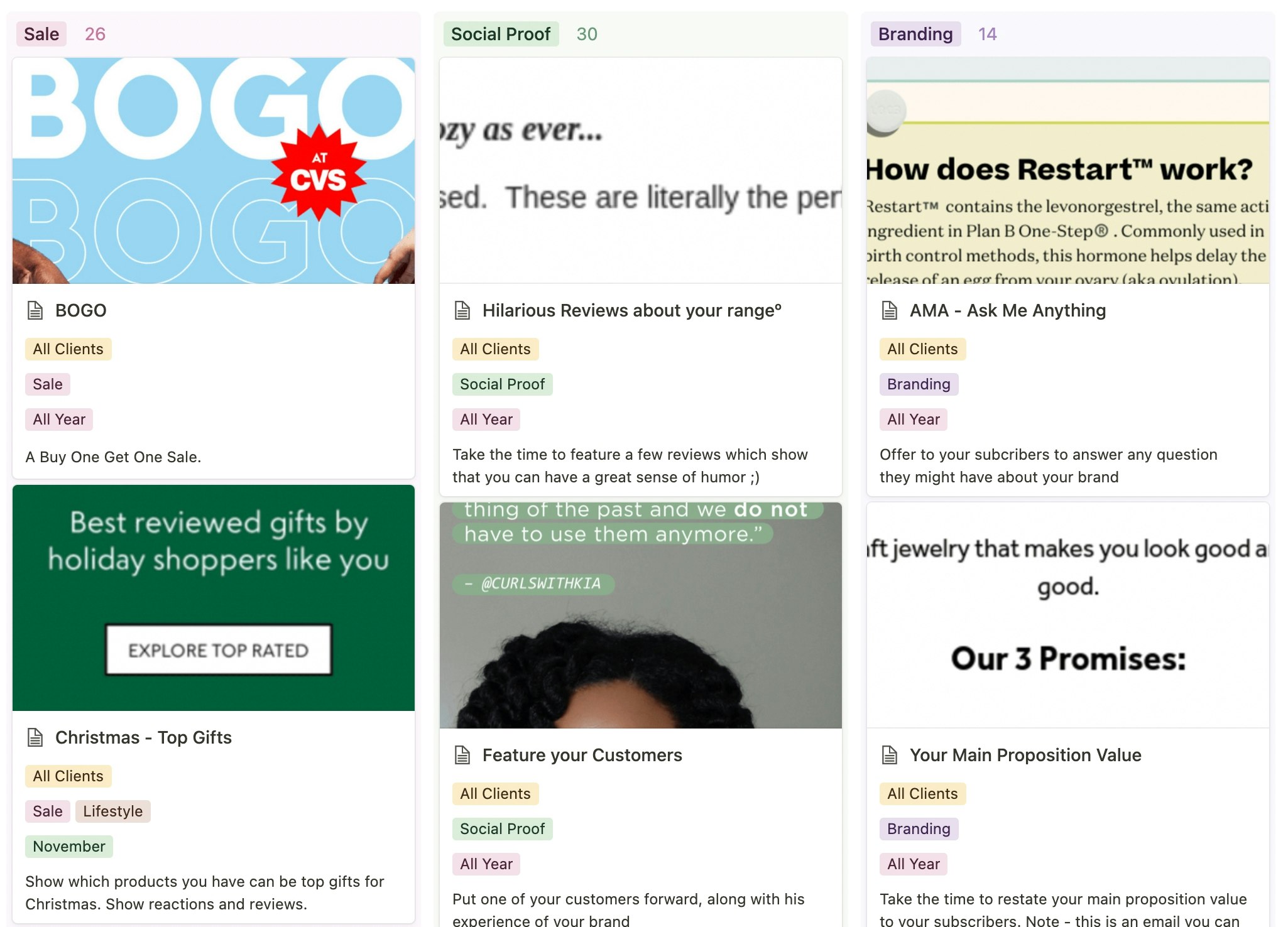Open the Christmas - Top Gifts card title
This screenshot has height=927, width=1288.
point(143,737)
